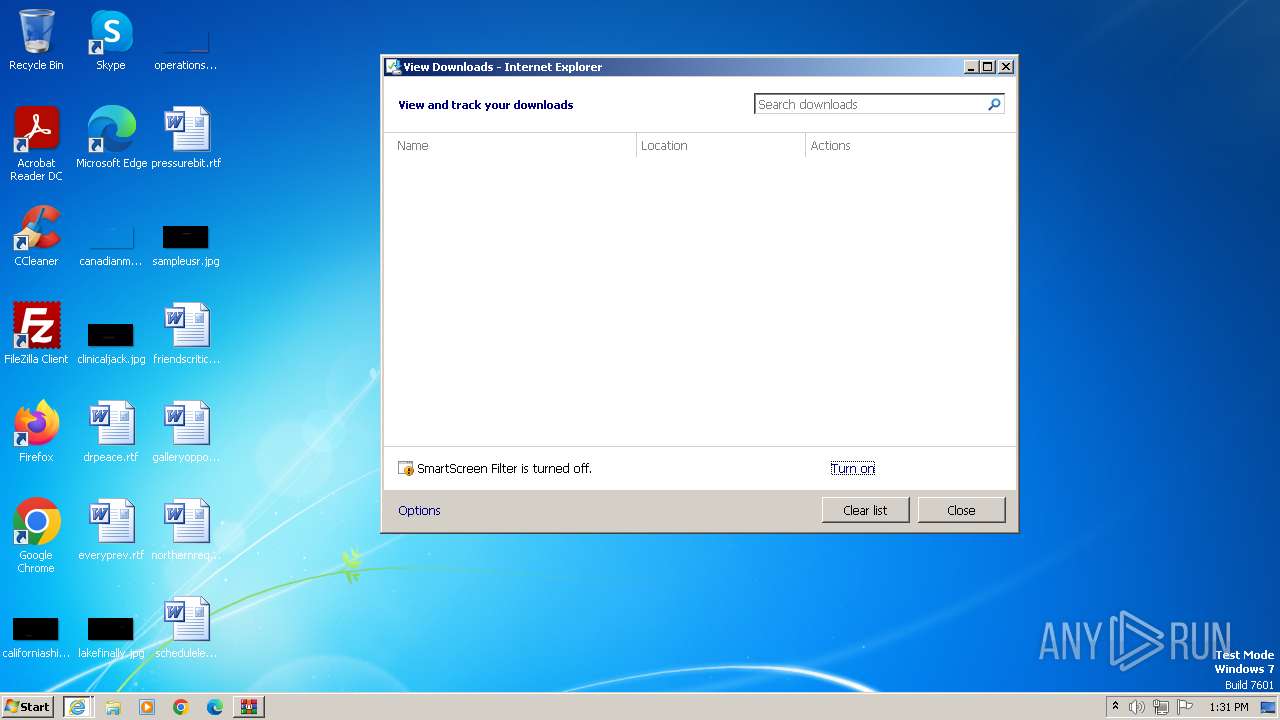Image resolution: width=1280 pixels, height=720 pixels.
Task: Open the volume control in the tray
Action: pos(1137,707)
